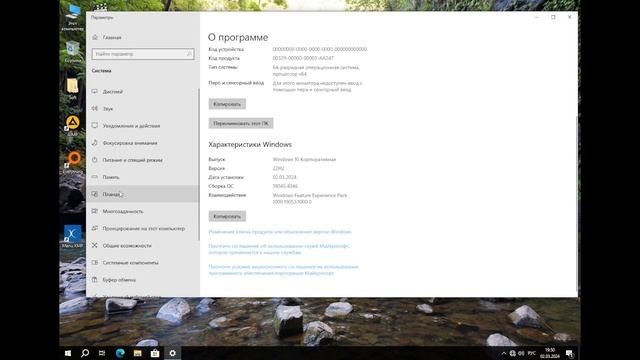The width and height of the screenshot is (640, 360).
Task: Select installation date value 02.03.2024
Action: (x=284, y=177)
